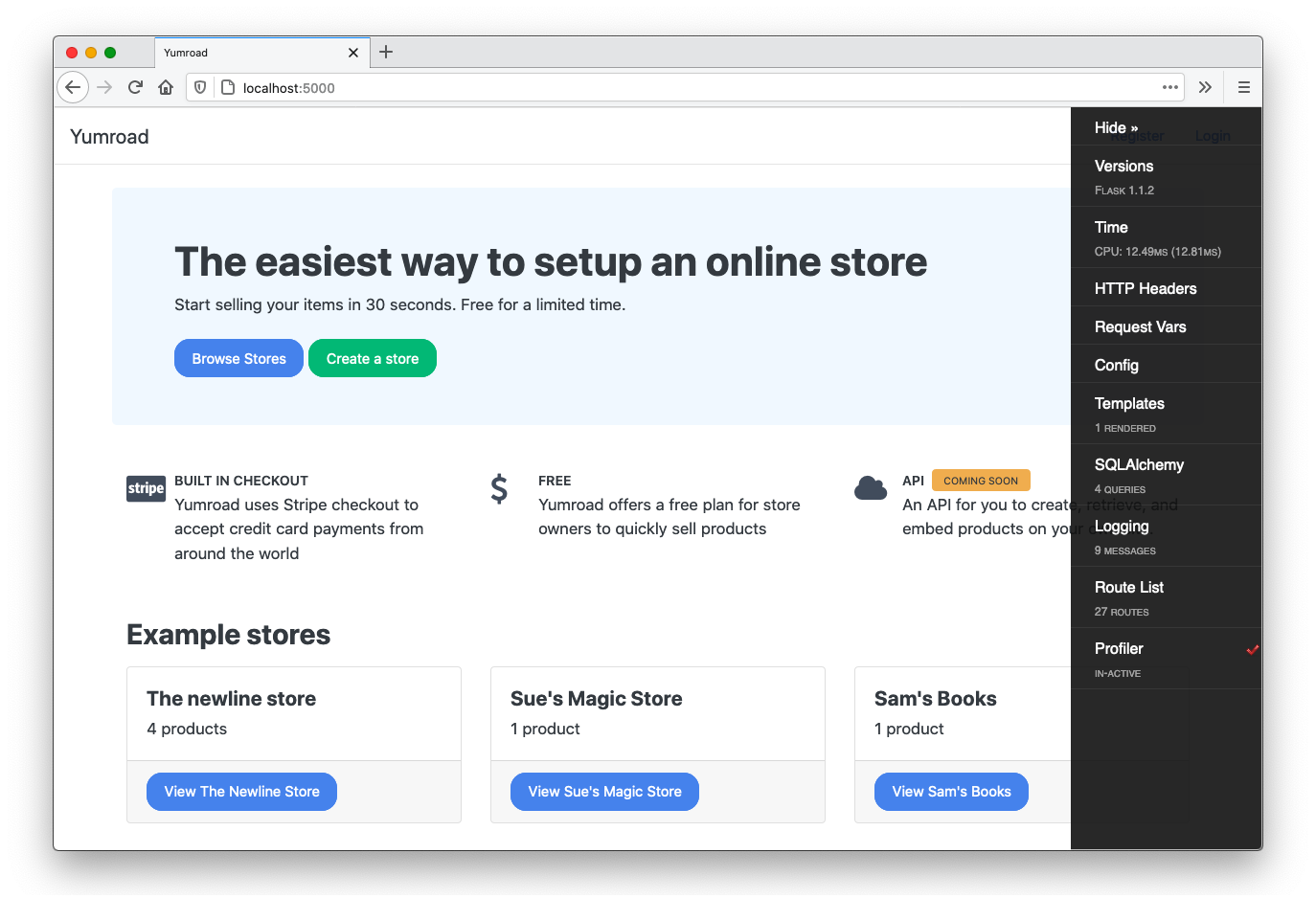Click the page info icon in address bar
The width and height of the screenshot is (1316, 921).
228,87
